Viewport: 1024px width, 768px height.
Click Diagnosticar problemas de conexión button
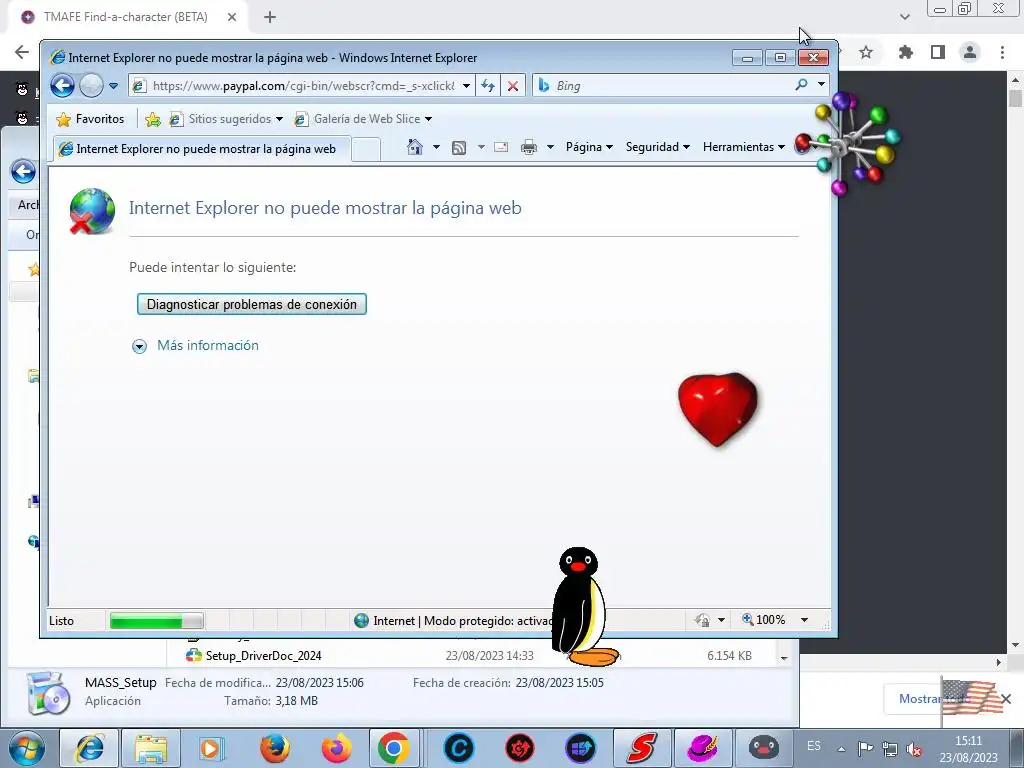(251, 304)
